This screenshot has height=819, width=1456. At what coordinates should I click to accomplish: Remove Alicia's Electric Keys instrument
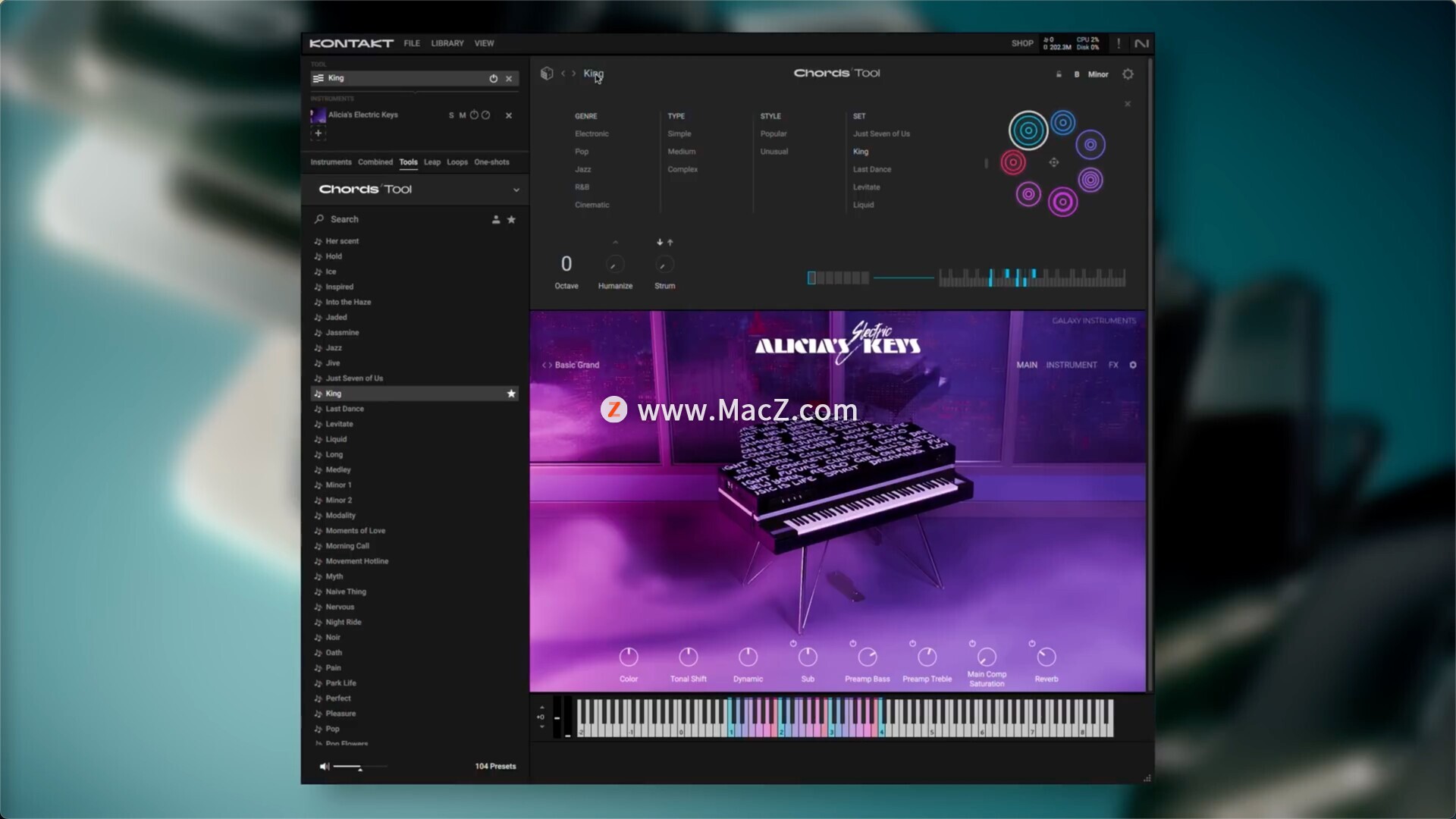509,115
